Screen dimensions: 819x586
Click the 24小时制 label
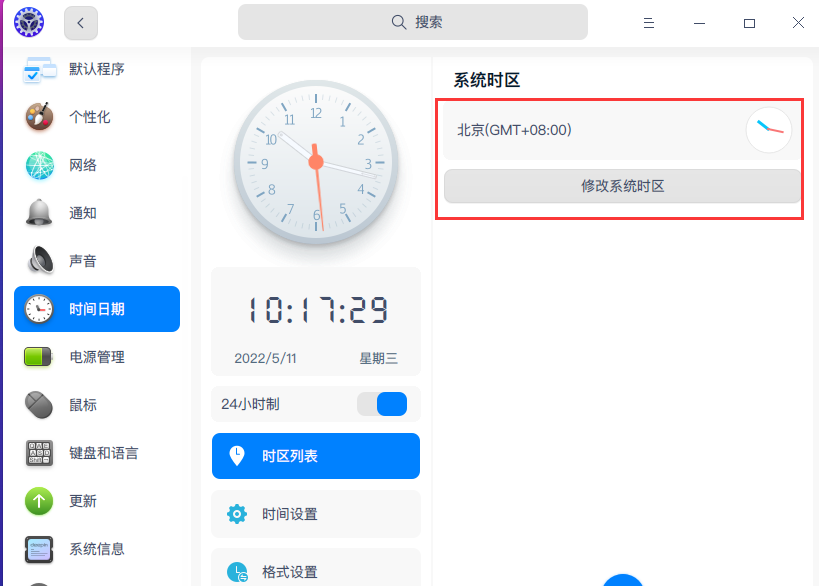250,404
